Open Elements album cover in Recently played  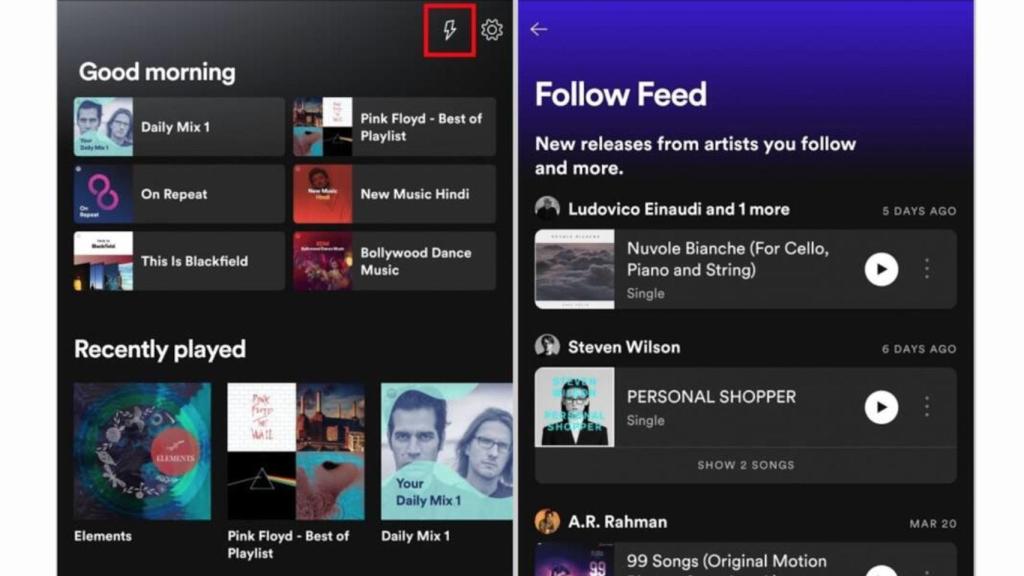coord(142,451)
